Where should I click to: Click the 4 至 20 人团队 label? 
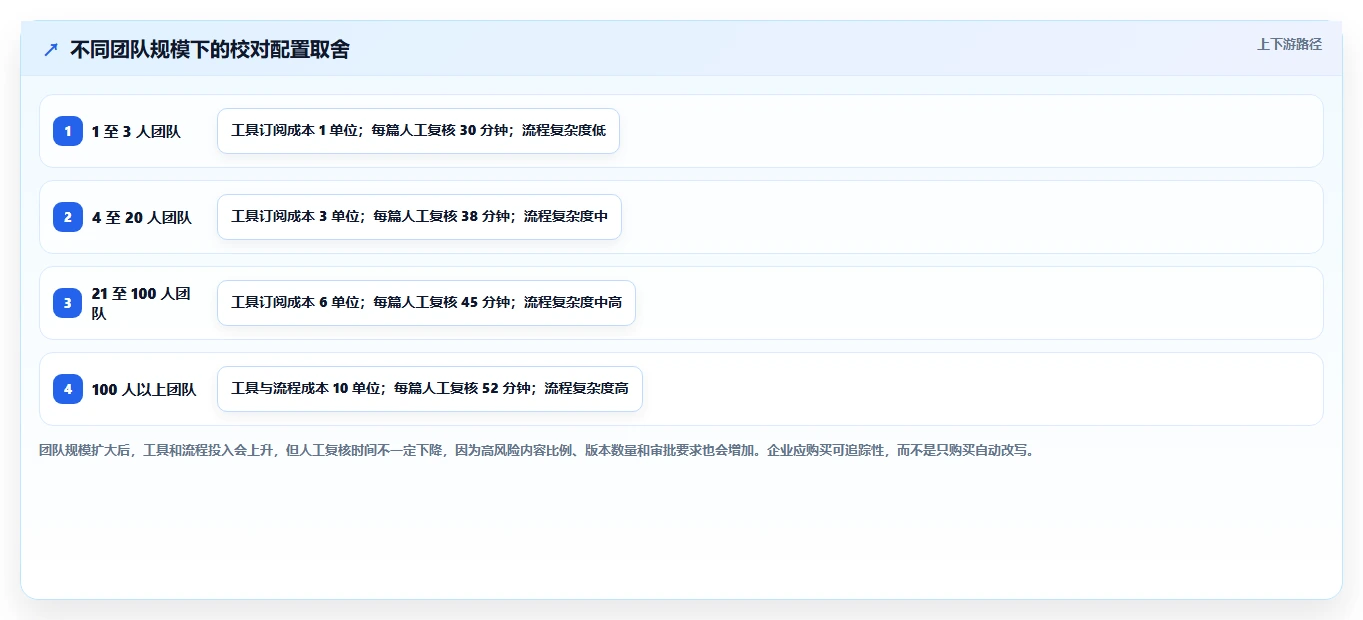click(x=142, y=217)
